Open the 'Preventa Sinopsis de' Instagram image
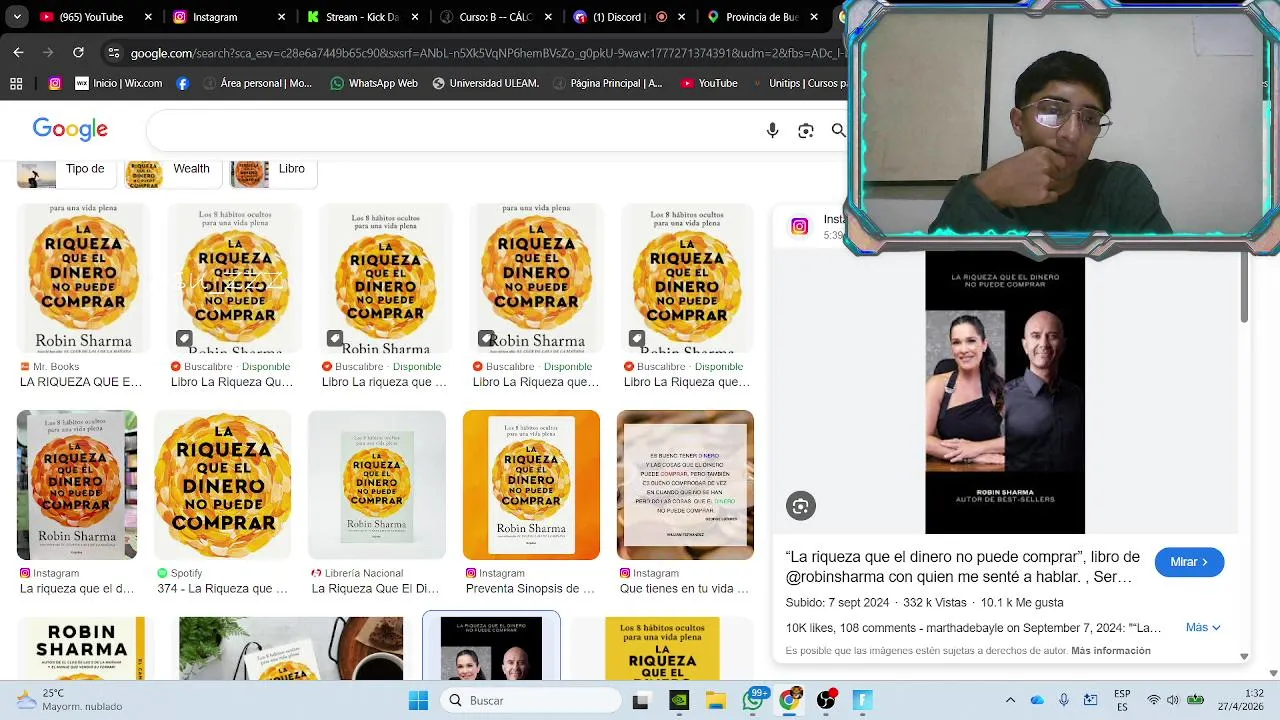Screen dimensions: 1280x720 pos(531,484)
